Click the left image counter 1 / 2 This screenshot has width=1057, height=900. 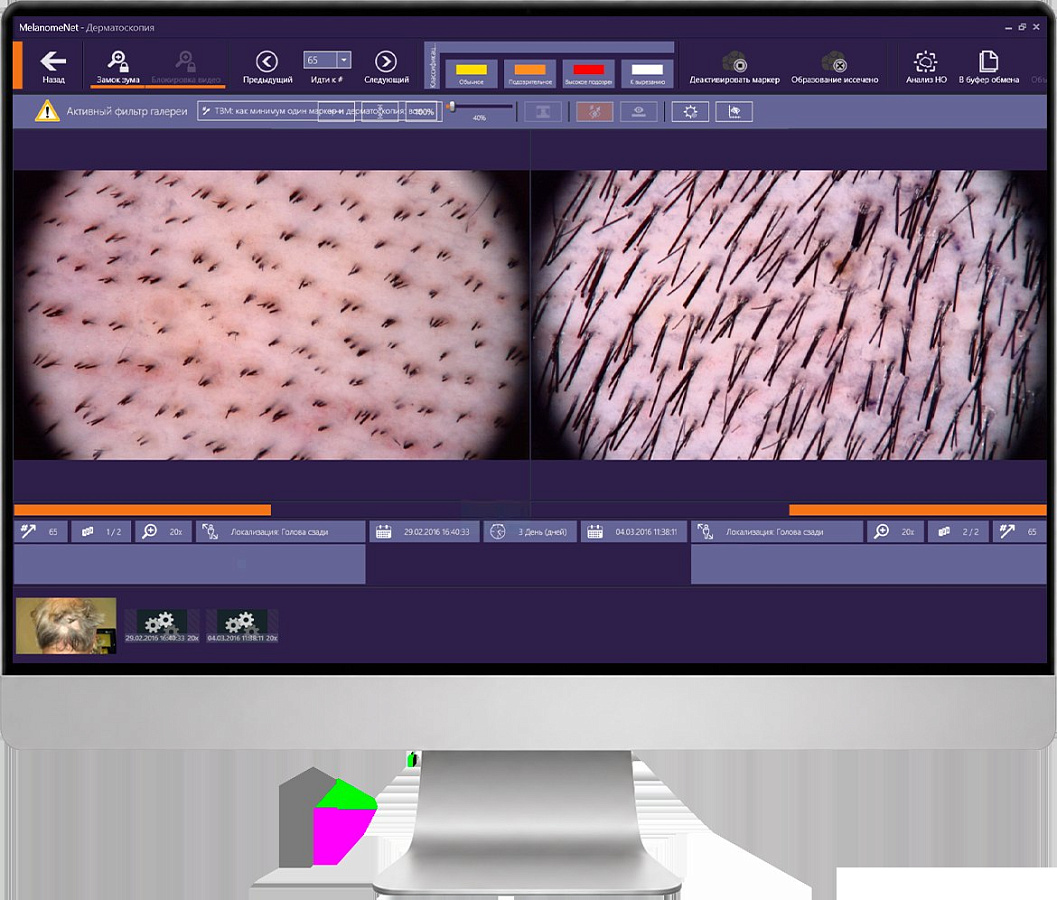click(101, 532)
